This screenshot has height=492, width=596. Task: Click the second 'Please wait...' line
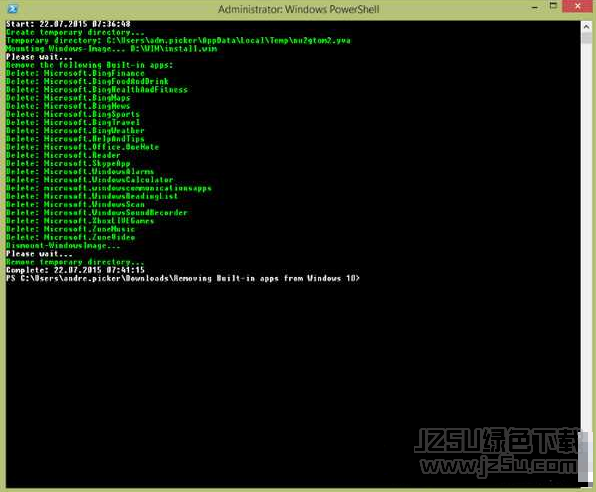click(39, 254)
